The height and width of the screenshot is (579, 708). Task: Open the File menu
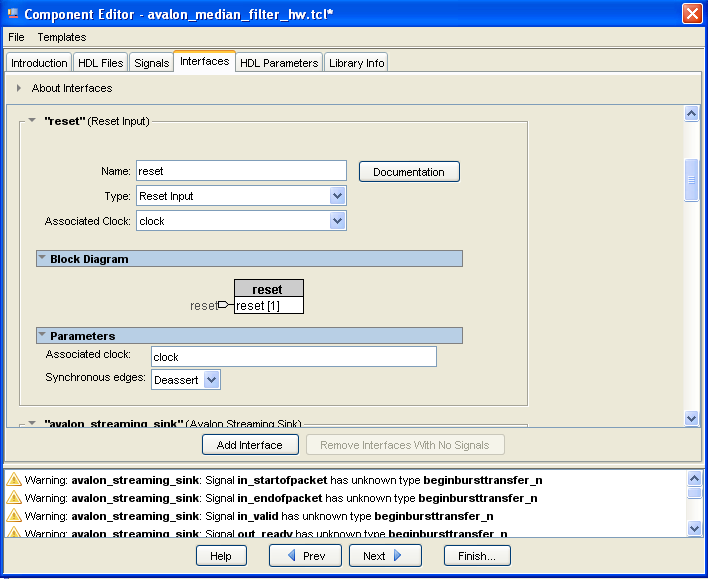pos(16,37)
